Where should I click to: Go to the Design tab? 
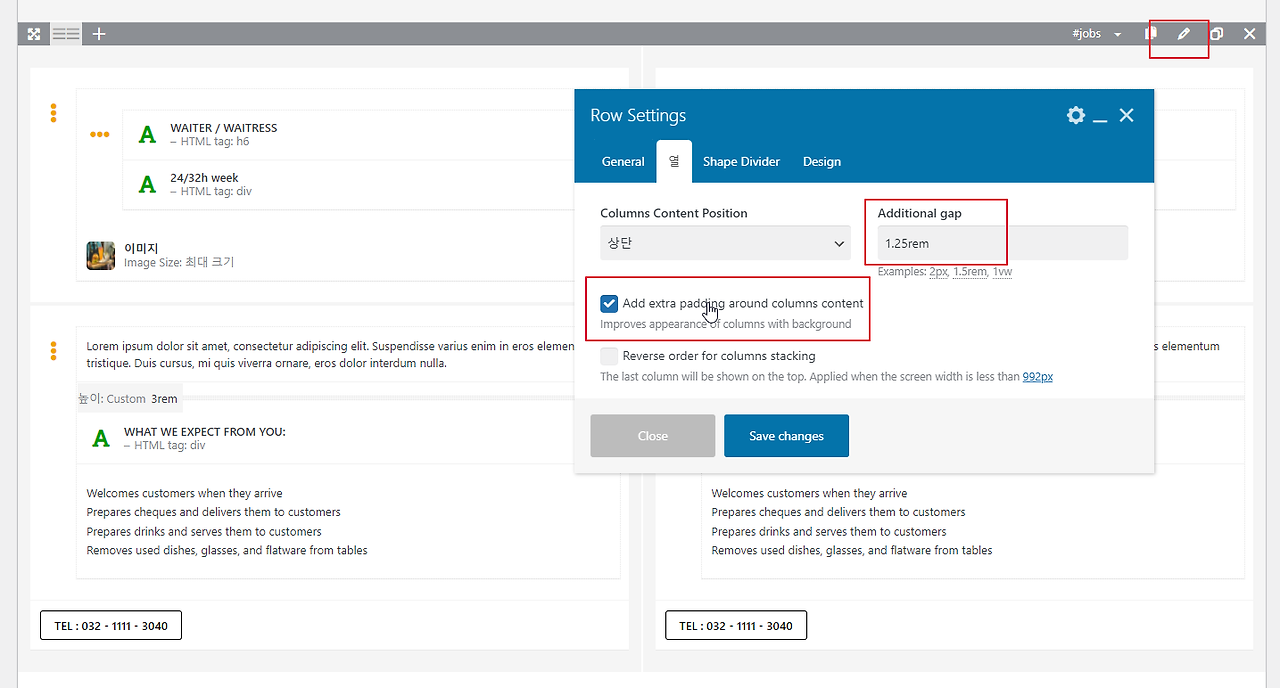tap(822, 162)
